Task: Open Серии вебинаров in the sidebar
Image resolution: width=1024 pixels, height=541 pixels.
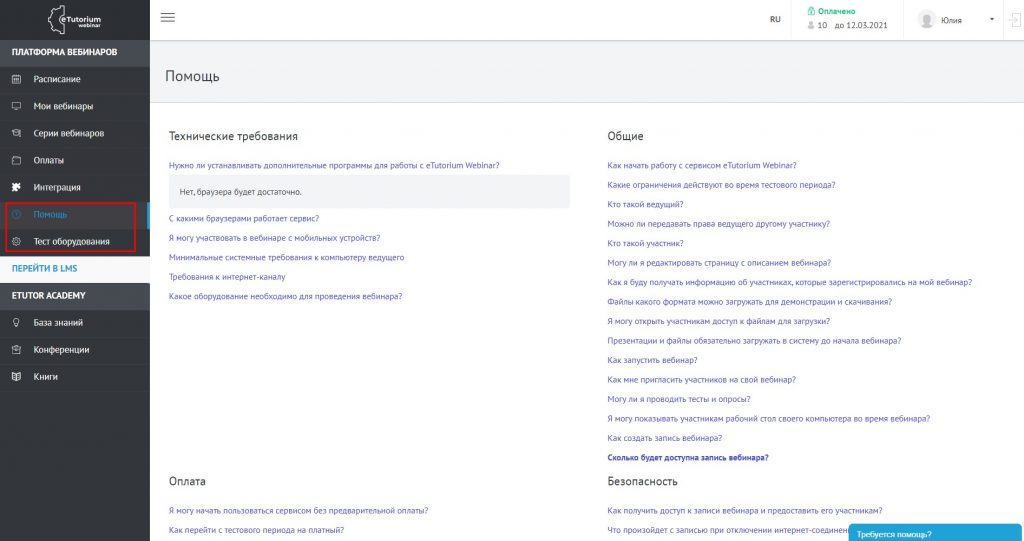Action: point(68,133)
